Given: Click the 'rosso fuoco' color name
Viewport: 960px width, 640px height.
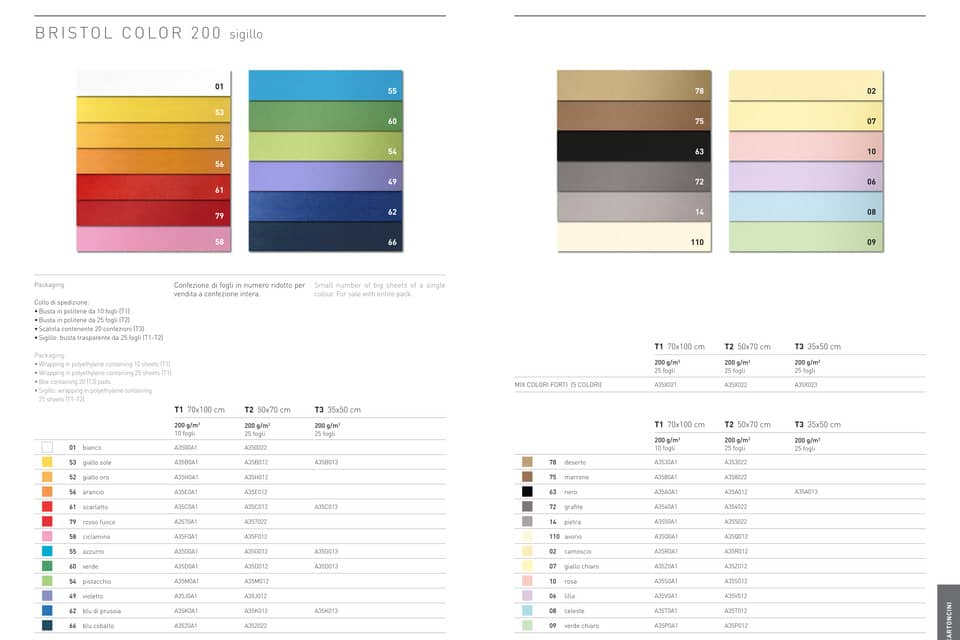Looking at the screenshot, I should [99, 522].
